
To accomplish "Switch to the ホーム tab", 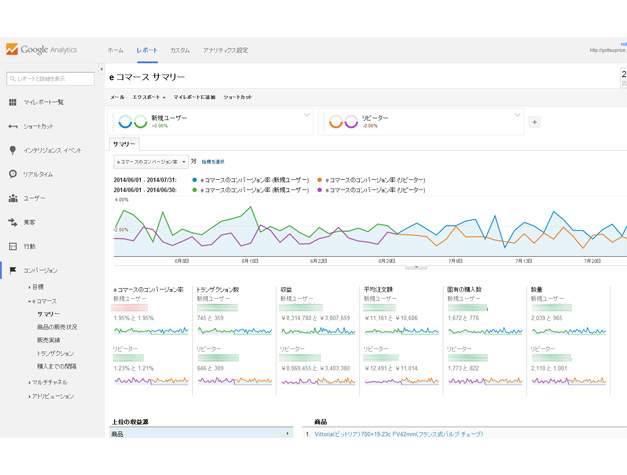I will point(115,50).
